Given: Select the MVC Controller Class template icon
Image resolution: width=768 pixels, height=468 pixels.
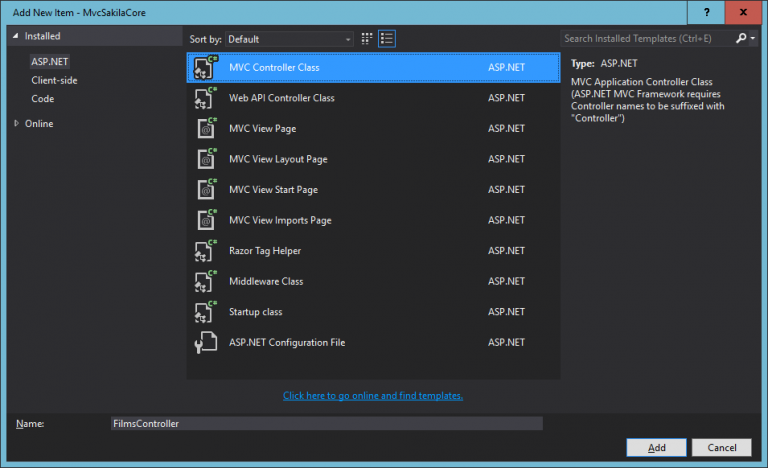Looking at the screenshot, I should tap(204, 67).
